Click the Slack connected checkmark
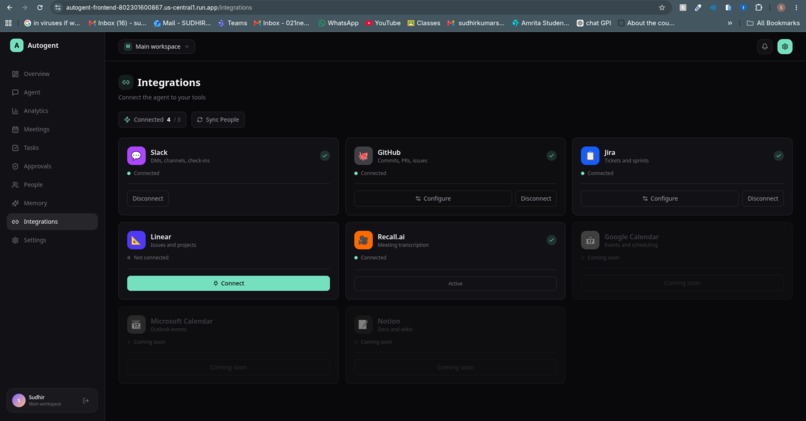The width and height of the screenshot is (806, 421). pos(324,156)
